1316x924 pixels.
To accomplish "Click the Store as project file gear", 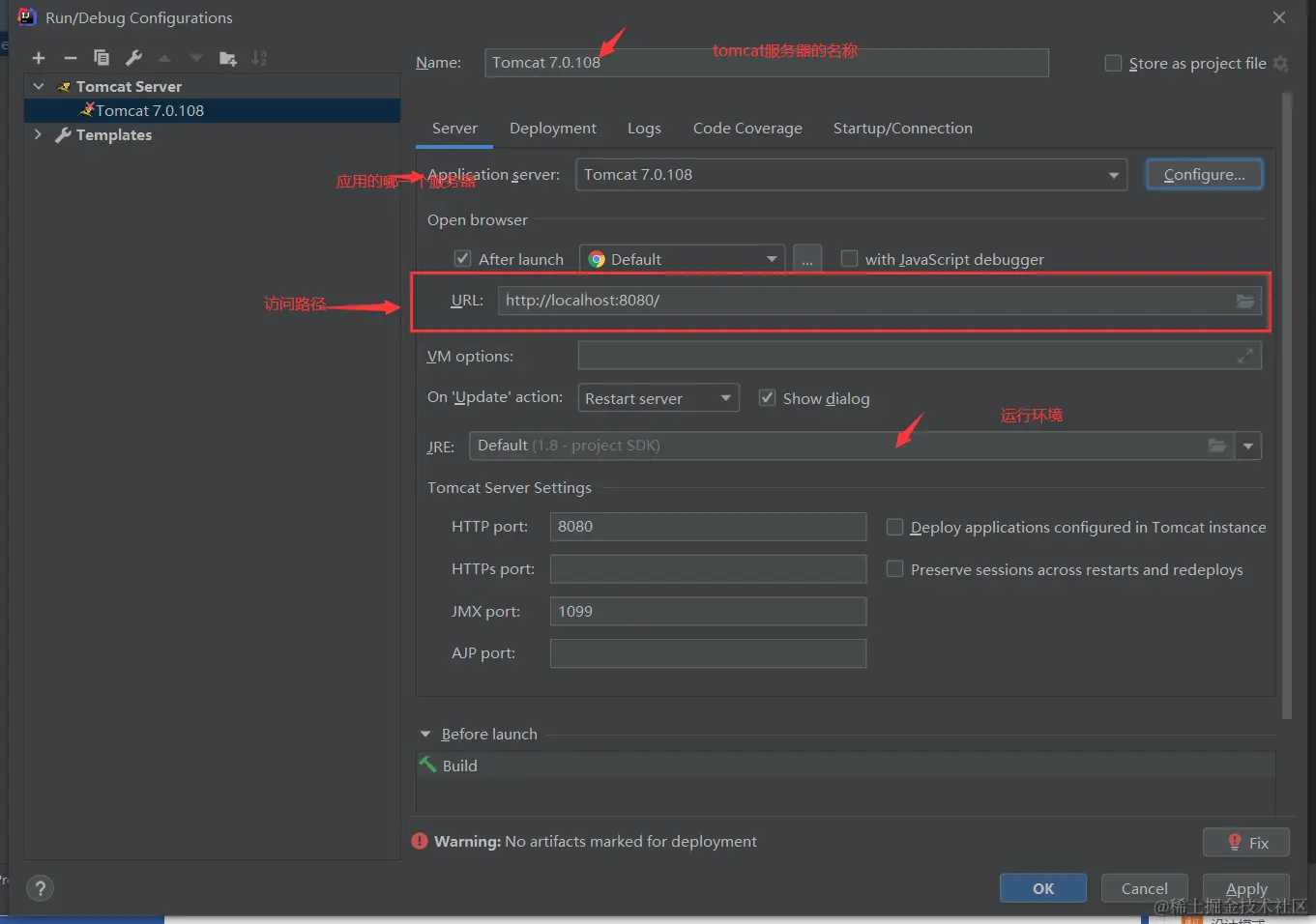I will tap(1280, 64).
